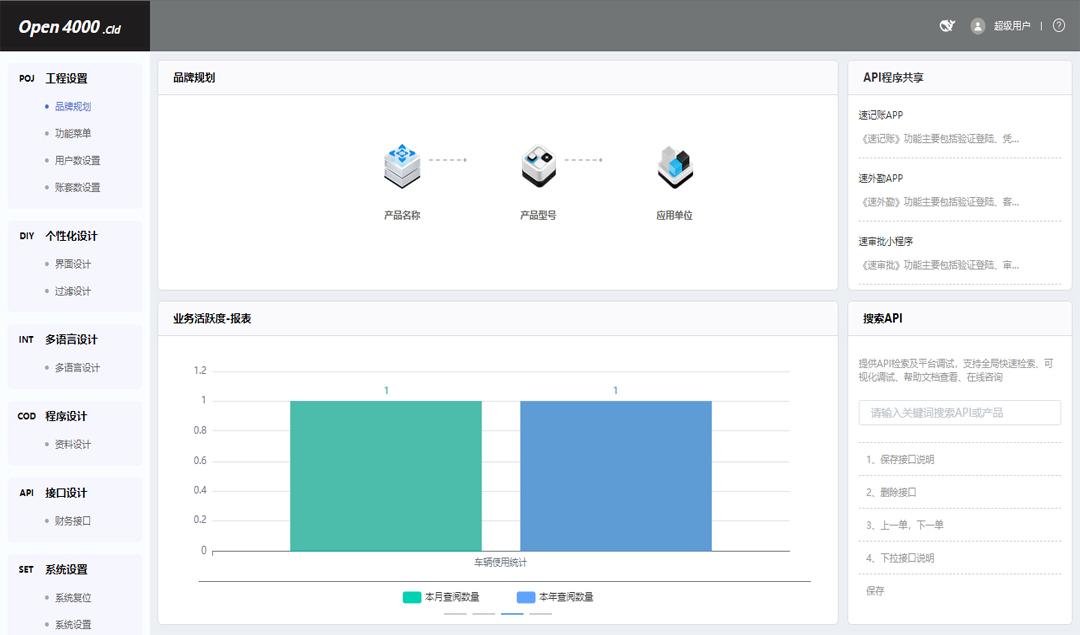Click the user avatar icon beside 超级用户
The width and height of the screenshot is (1080, 635).
point(977,26)
